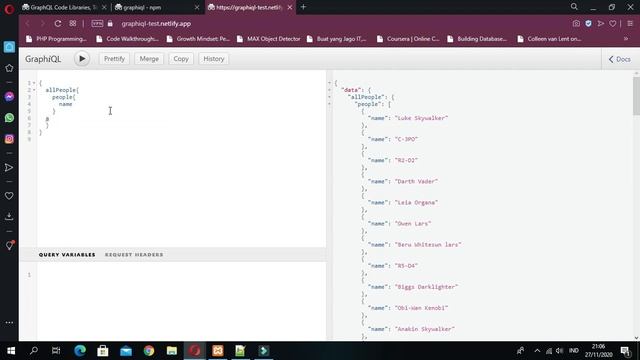The width and height of the screenshot is (640, 360).
Task: Open Colleen van Lent bookmark
Action: click(x=549, y=39)
